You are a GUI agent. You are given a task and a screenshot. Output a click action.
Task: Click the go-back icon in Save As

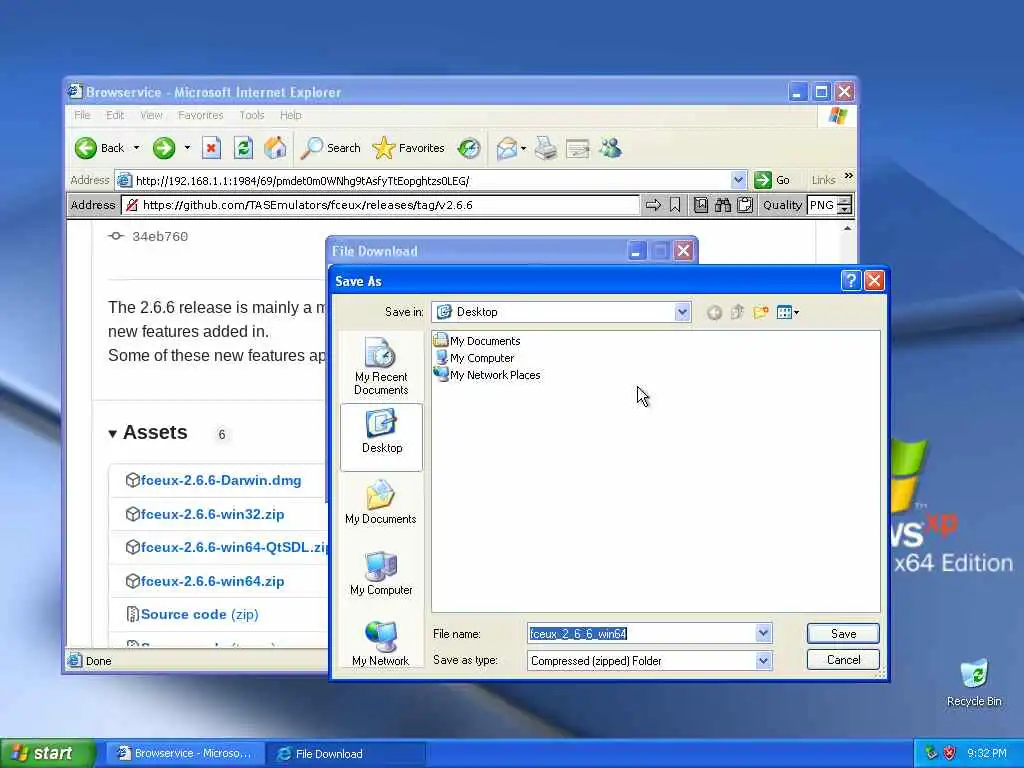pyautogui.click(x=714, y=313)
